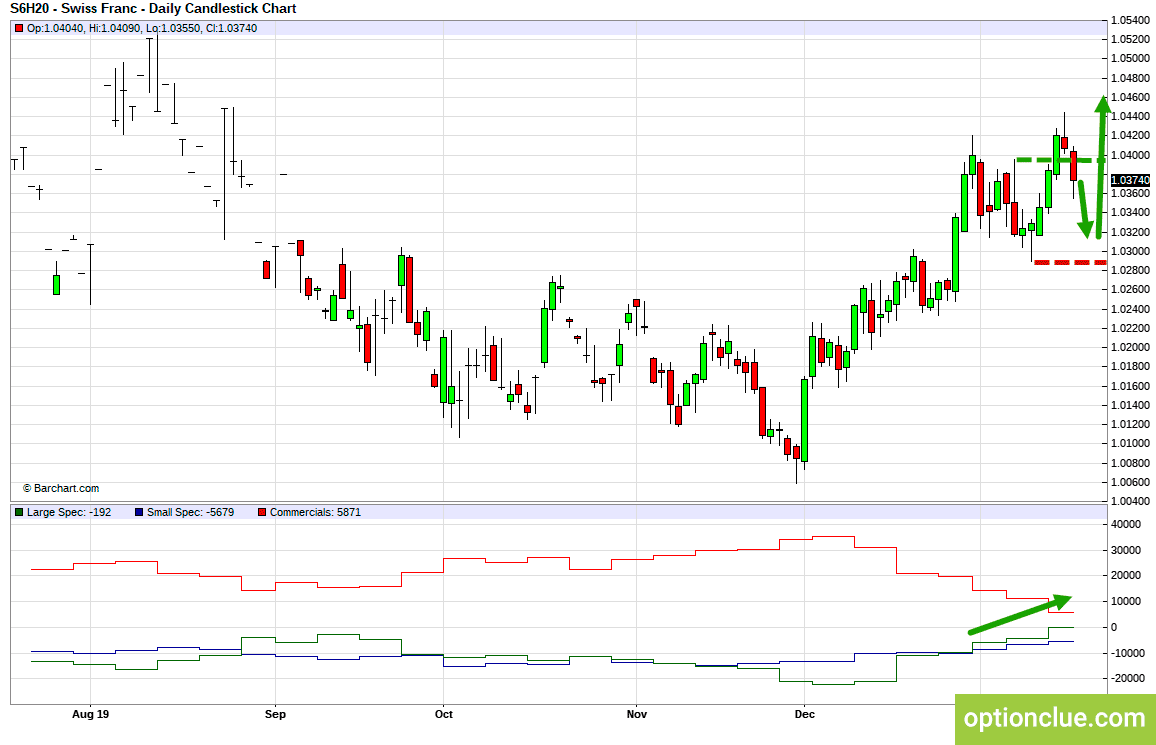Click the 'Oct' date axis label
The height and width of the screenshot is (745, 1156).
(444, 714)
